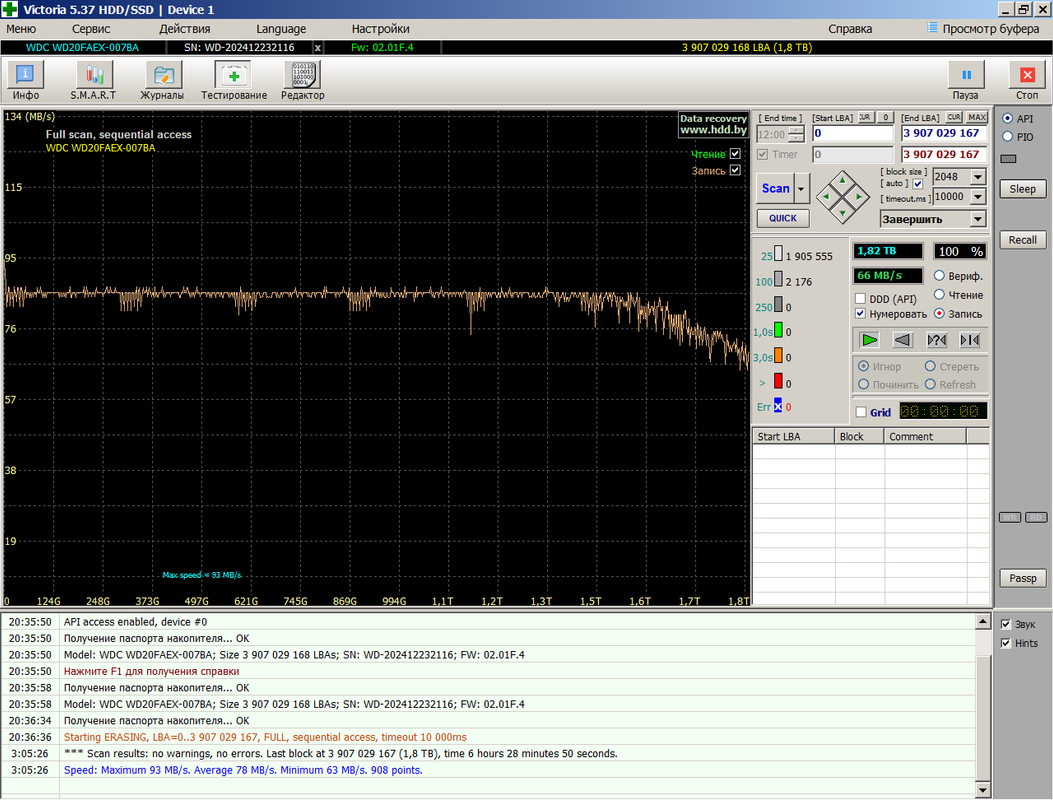Open the Редактор disk editor icon
The width and height of the screenshot is (1053, 800).
click(x=302, y=74)
